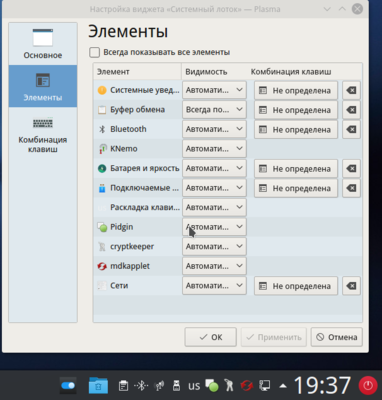Image resolution: width=382 pixels, height=400 pixels.
Task: Set shortcut for Системные уведомления row
Action: (x=296, y=90)
